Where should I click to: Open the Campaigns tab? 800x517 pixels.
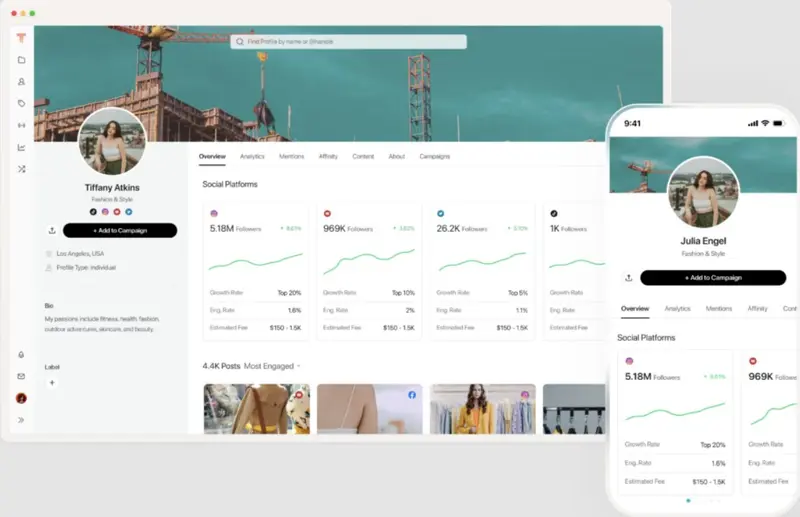tap(434, 157)
